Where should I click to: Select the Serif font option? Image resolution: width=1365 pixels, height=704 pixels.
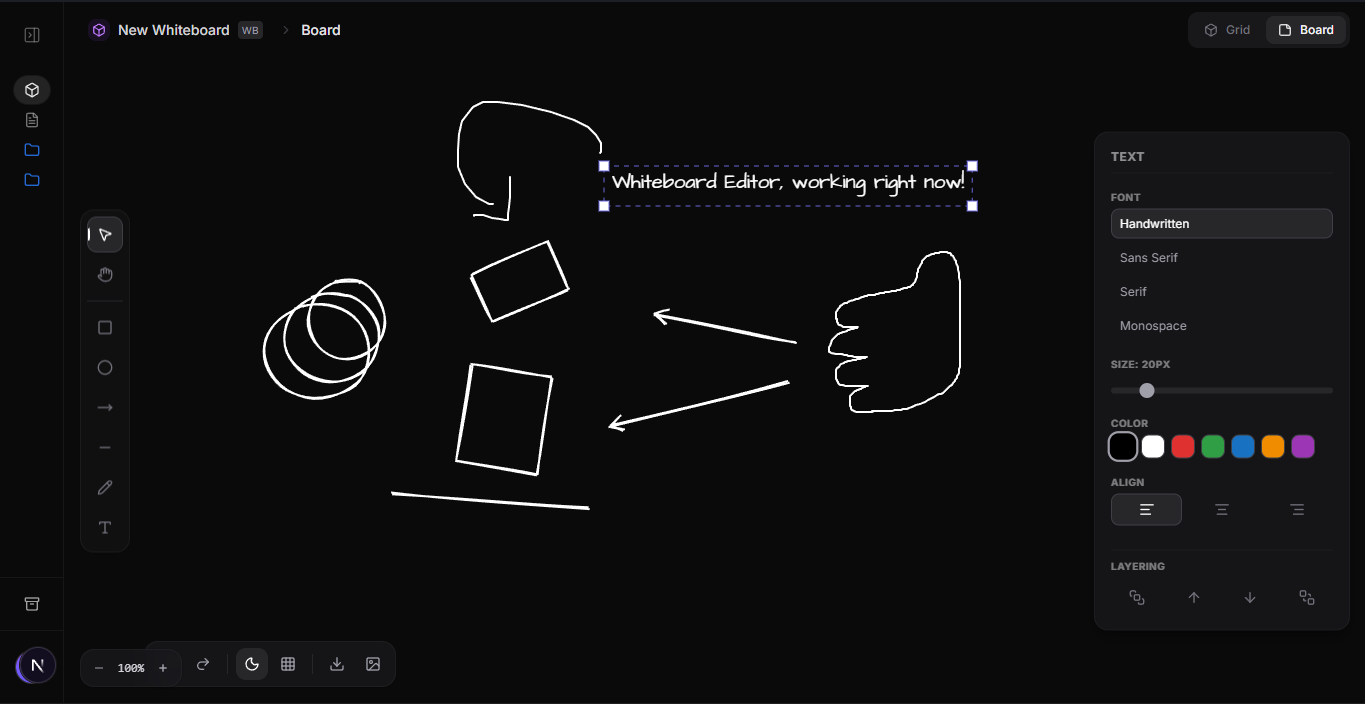tap(1133, 291)
